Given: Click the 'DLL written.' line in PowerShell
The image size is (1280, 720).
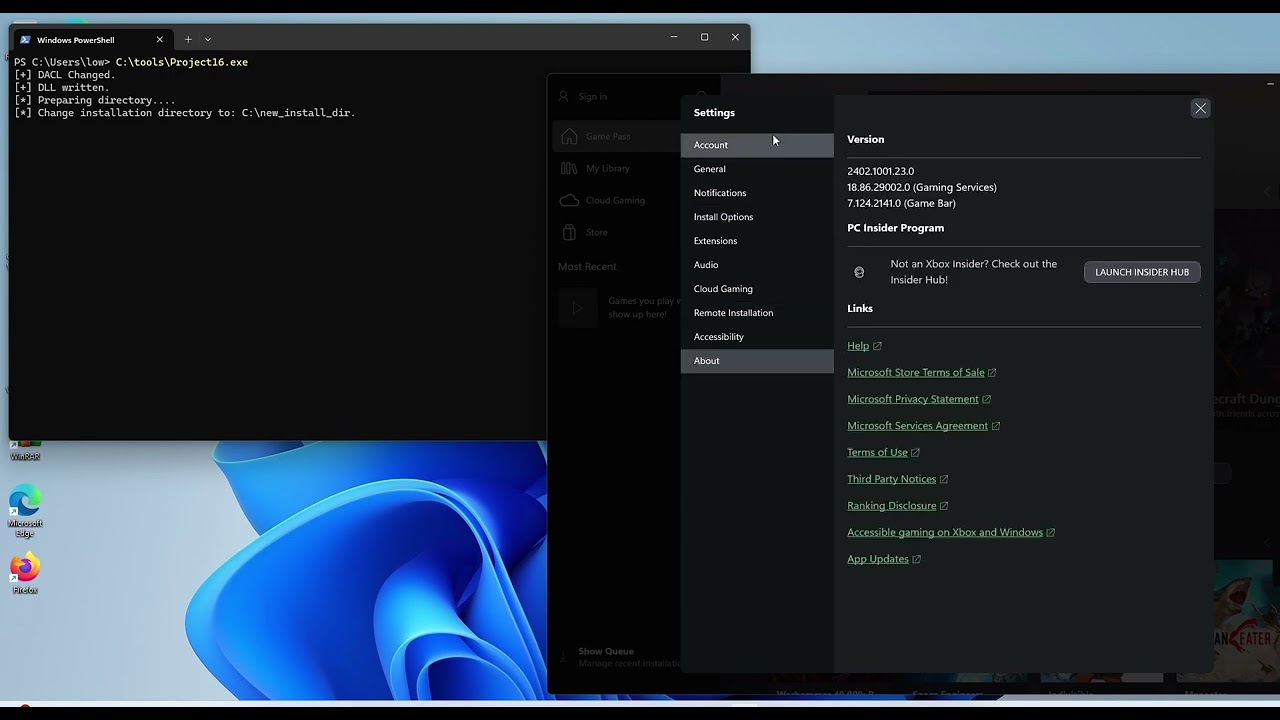Looking at the screenshot, I should (62, 88).
